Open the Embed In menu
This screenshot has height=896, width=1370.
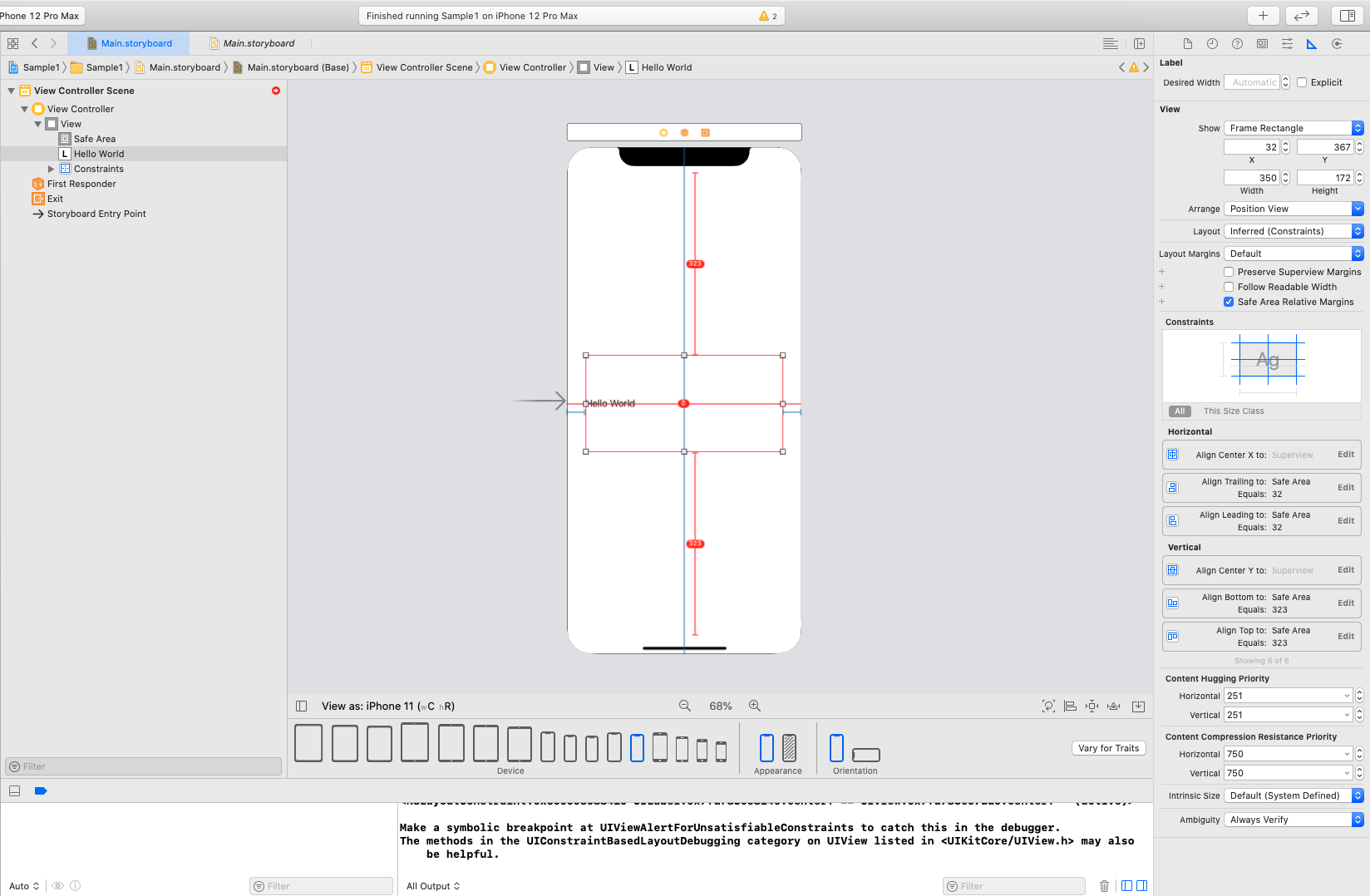click(1138, 706)
